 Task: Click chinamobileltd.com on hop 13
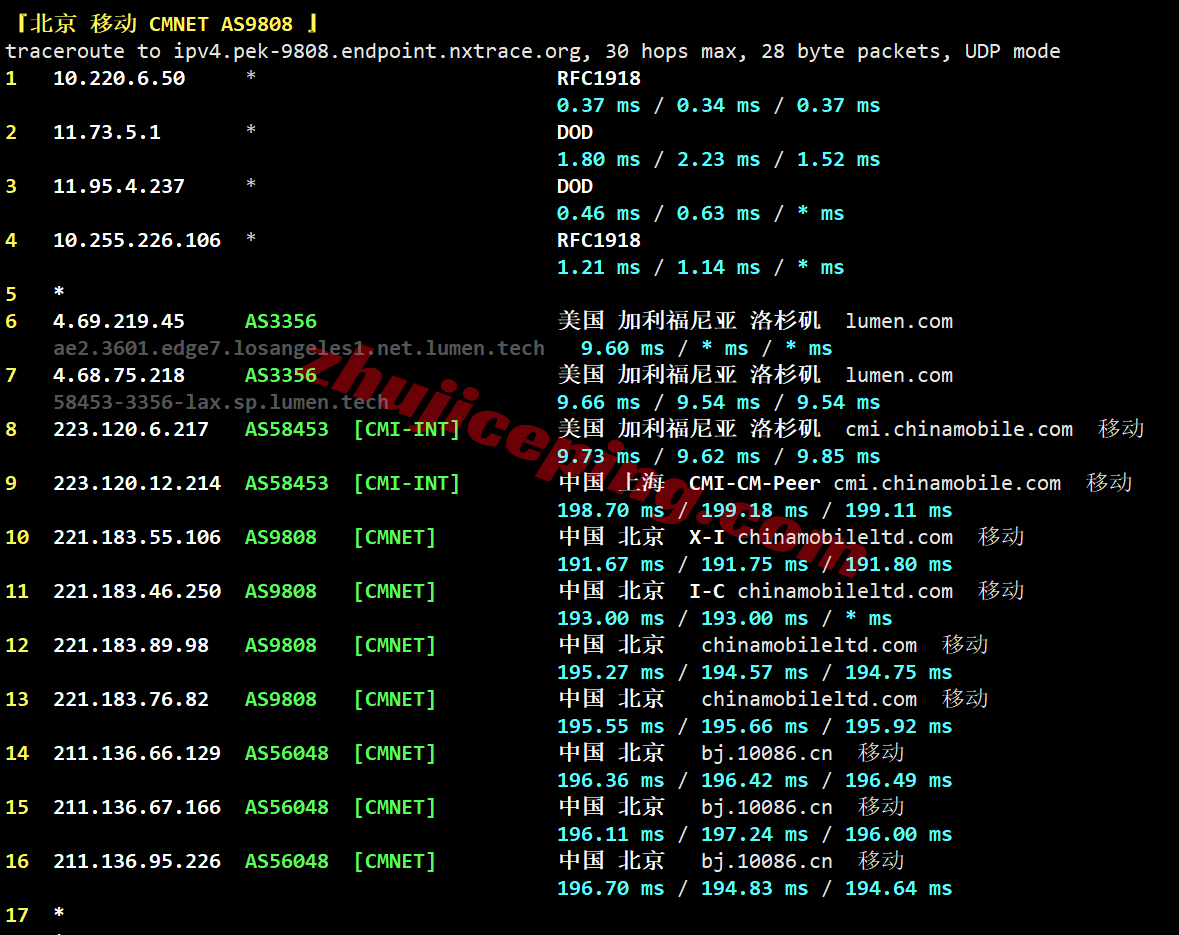pyautogui.click(x=809, y=700)
